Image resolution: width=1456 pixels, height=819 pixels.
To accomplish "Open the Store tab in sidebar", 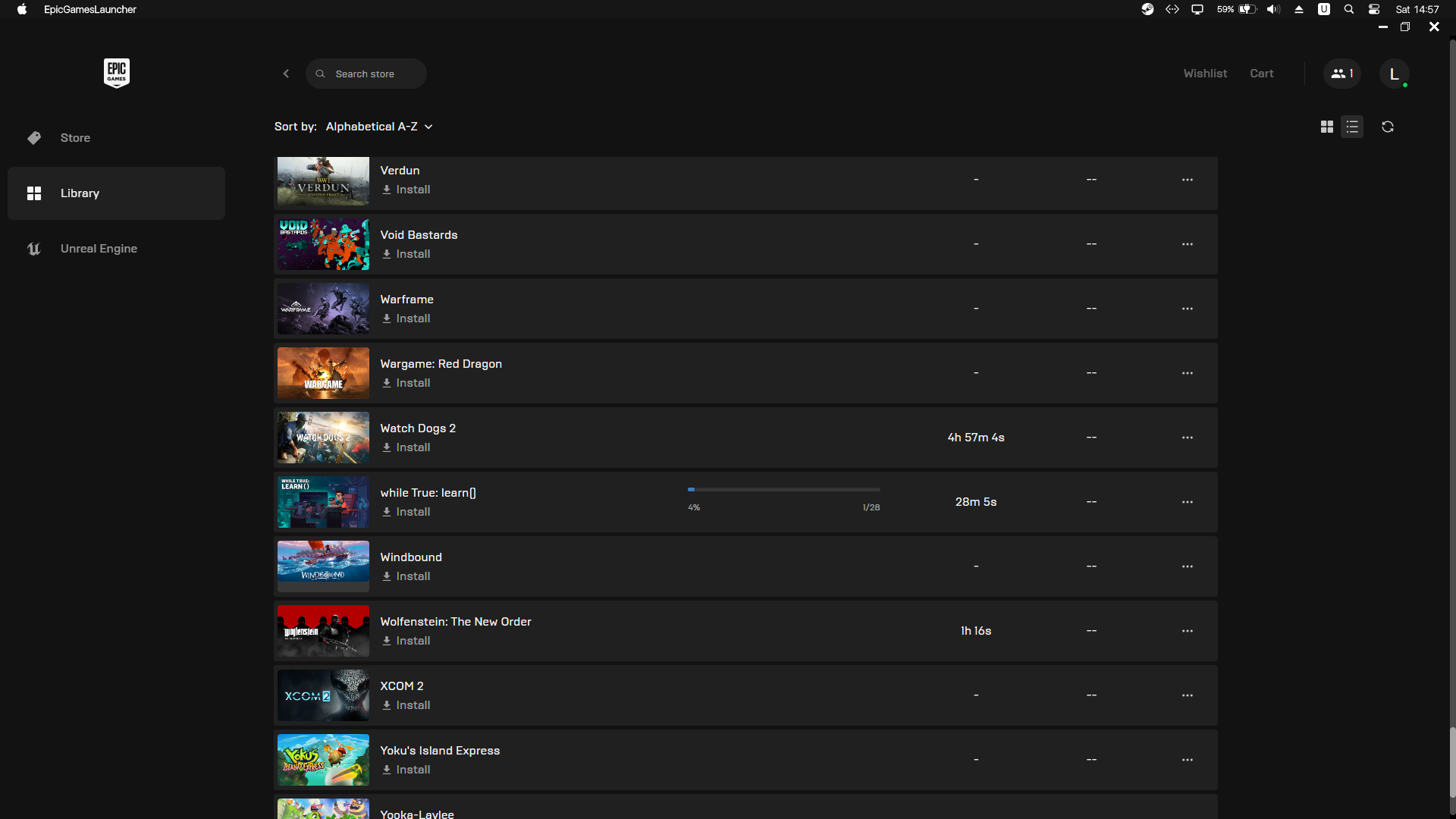I will 75,138.
